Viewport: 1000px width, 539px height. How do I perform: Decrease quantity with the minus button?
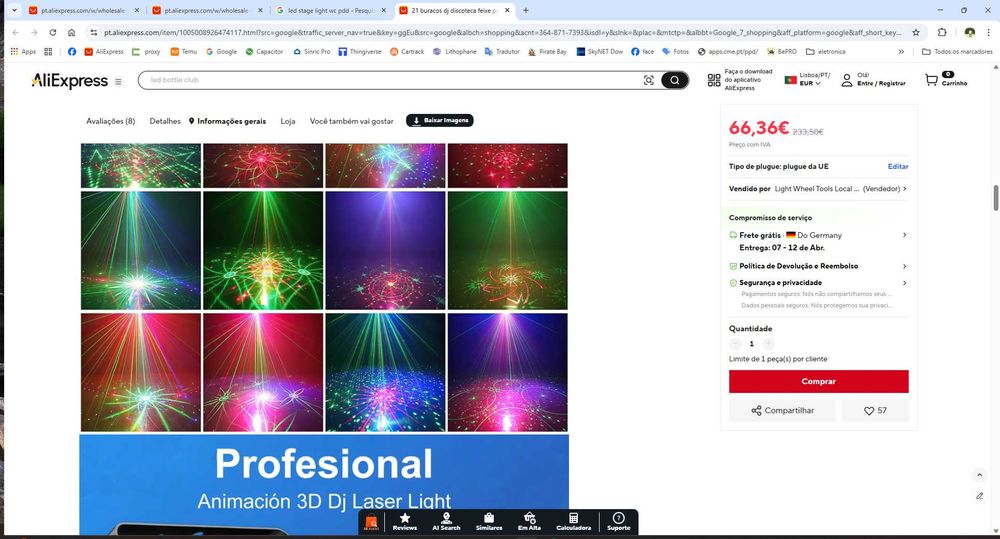click(x=735, y=344)
